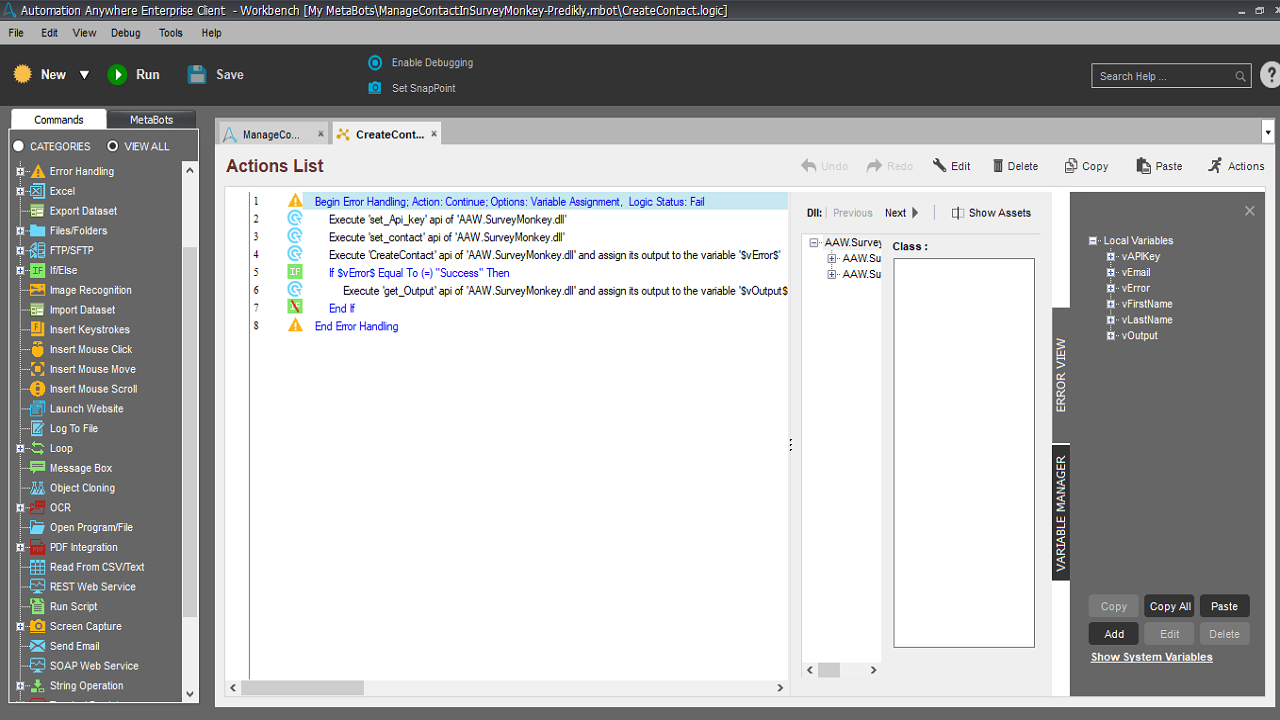This screenshot has width=1280, height=720.
Task: Expand the vEmail variable node
Action: [x=1110, y=272]
